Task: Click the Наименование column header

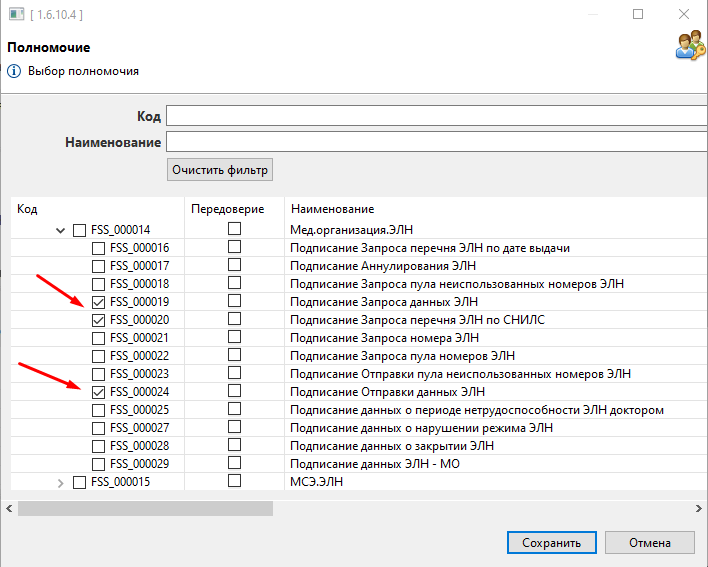Action: [x=331, y=209]
